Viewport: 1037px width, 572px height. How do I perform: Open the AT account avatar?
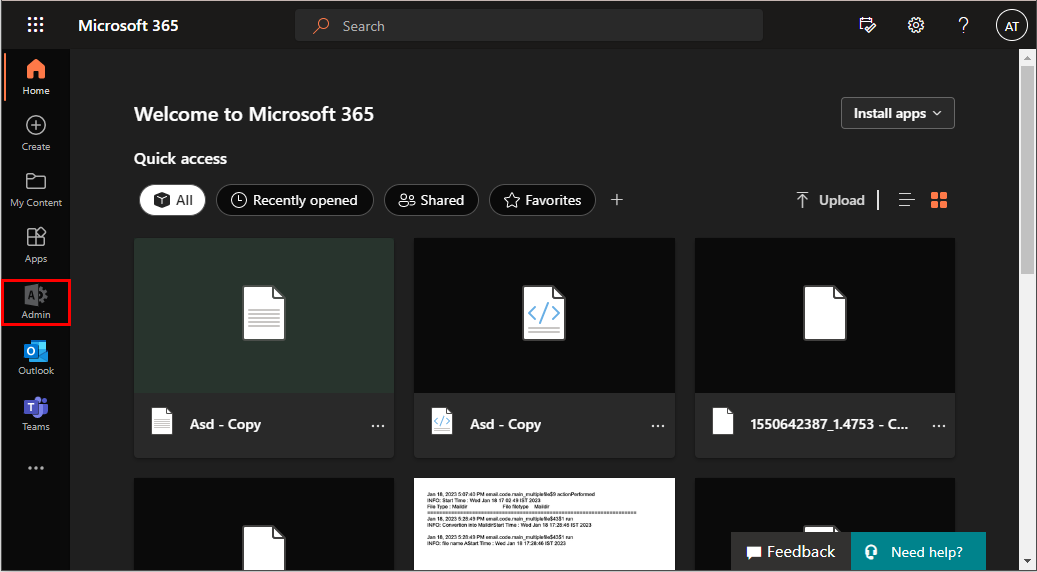tap(1011, 26)
